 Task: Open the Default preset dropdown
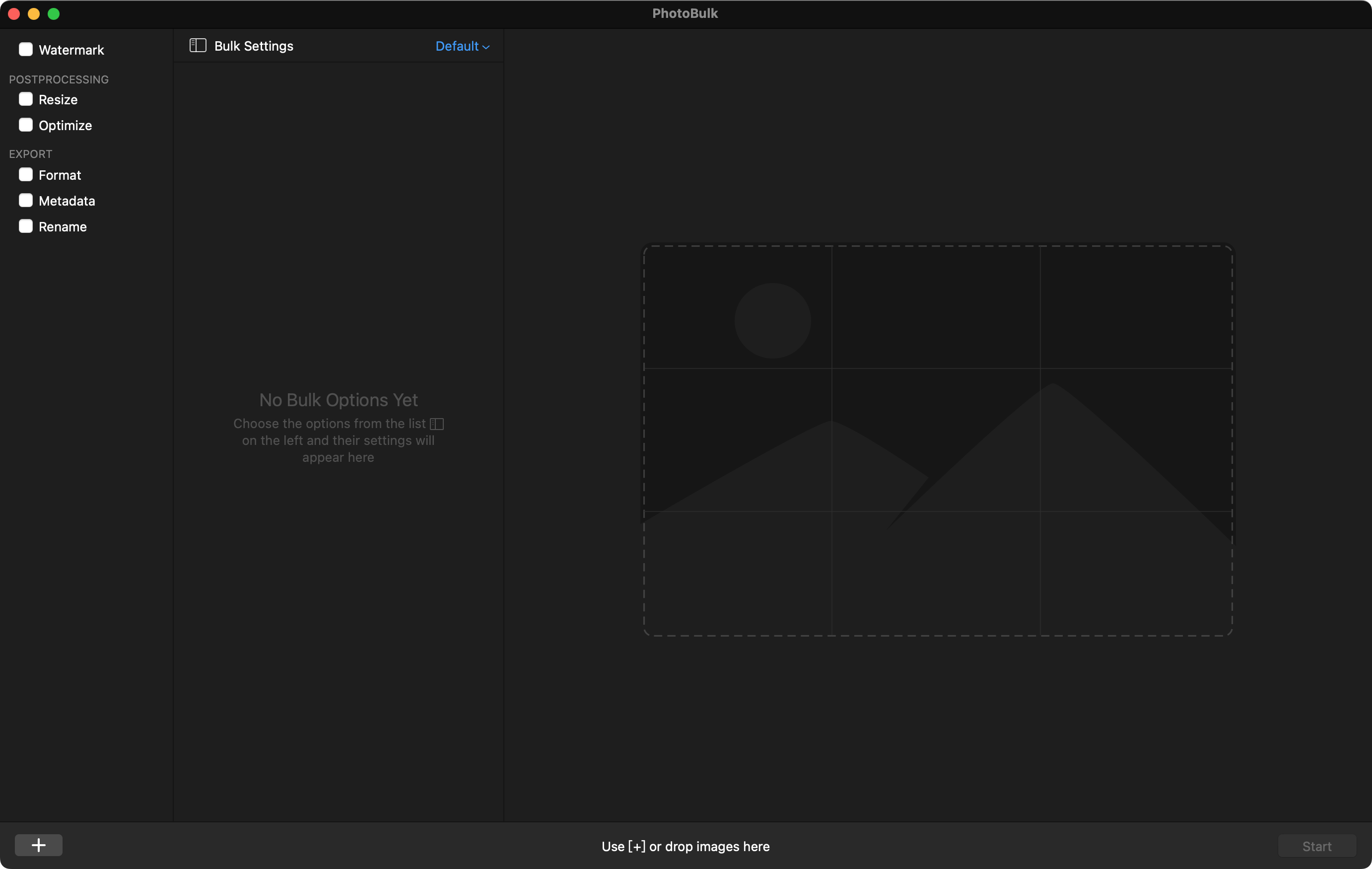coord(462,46)
